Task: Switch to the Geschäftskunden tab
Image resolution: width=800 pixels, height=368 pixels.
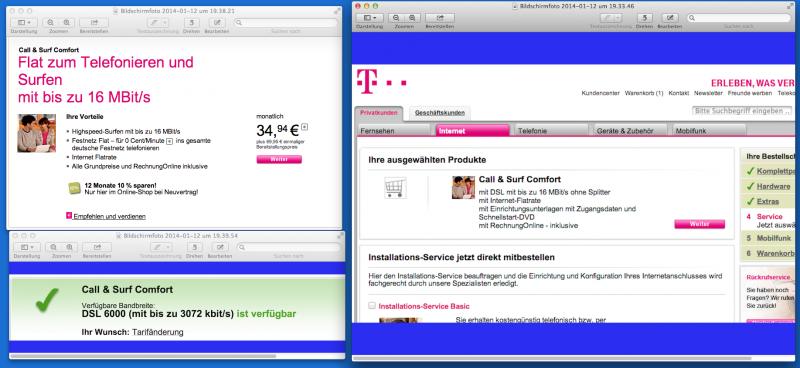Action: click(439, 113)
